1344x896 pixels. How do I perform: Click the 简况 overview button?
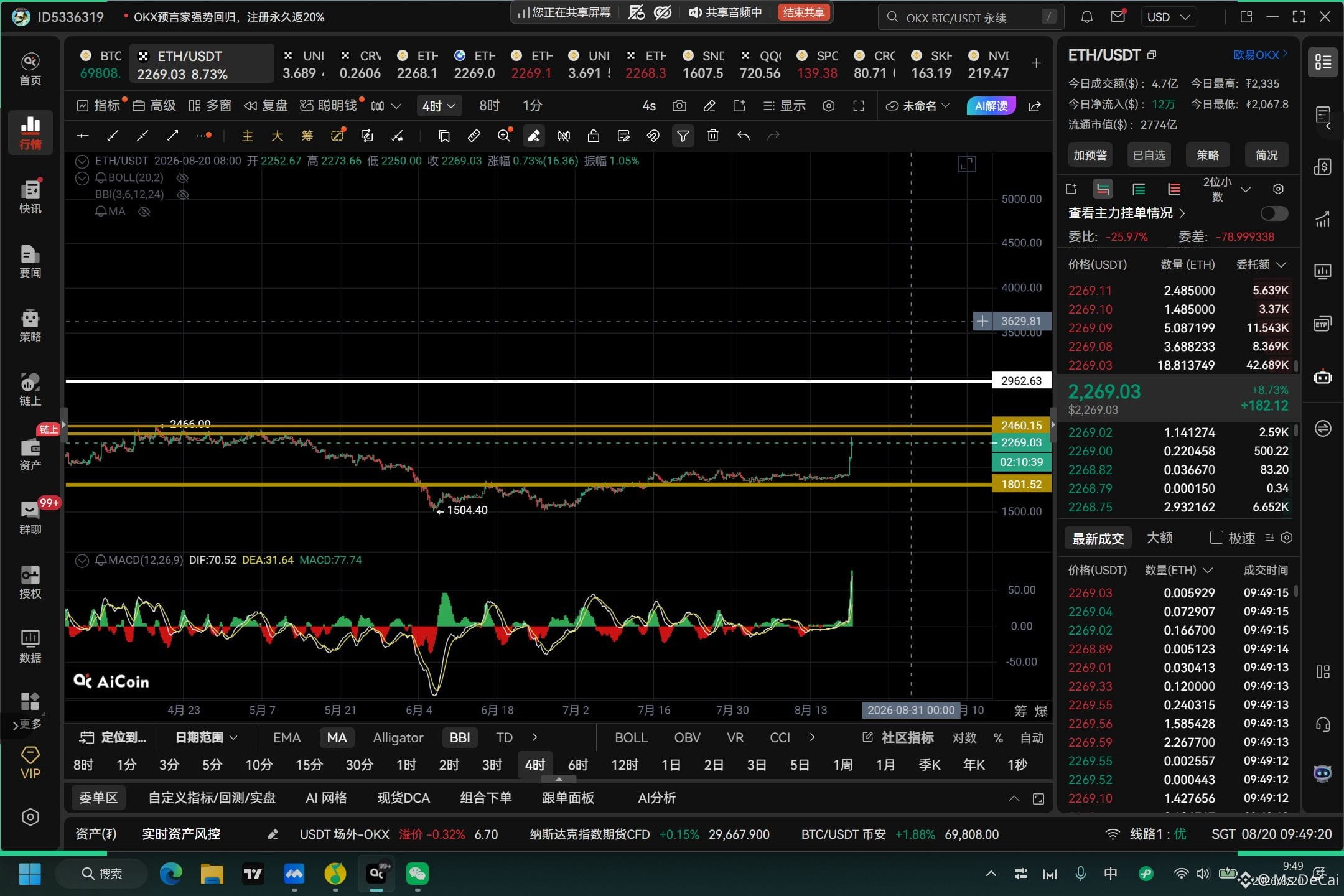[x=1266, y=155]
